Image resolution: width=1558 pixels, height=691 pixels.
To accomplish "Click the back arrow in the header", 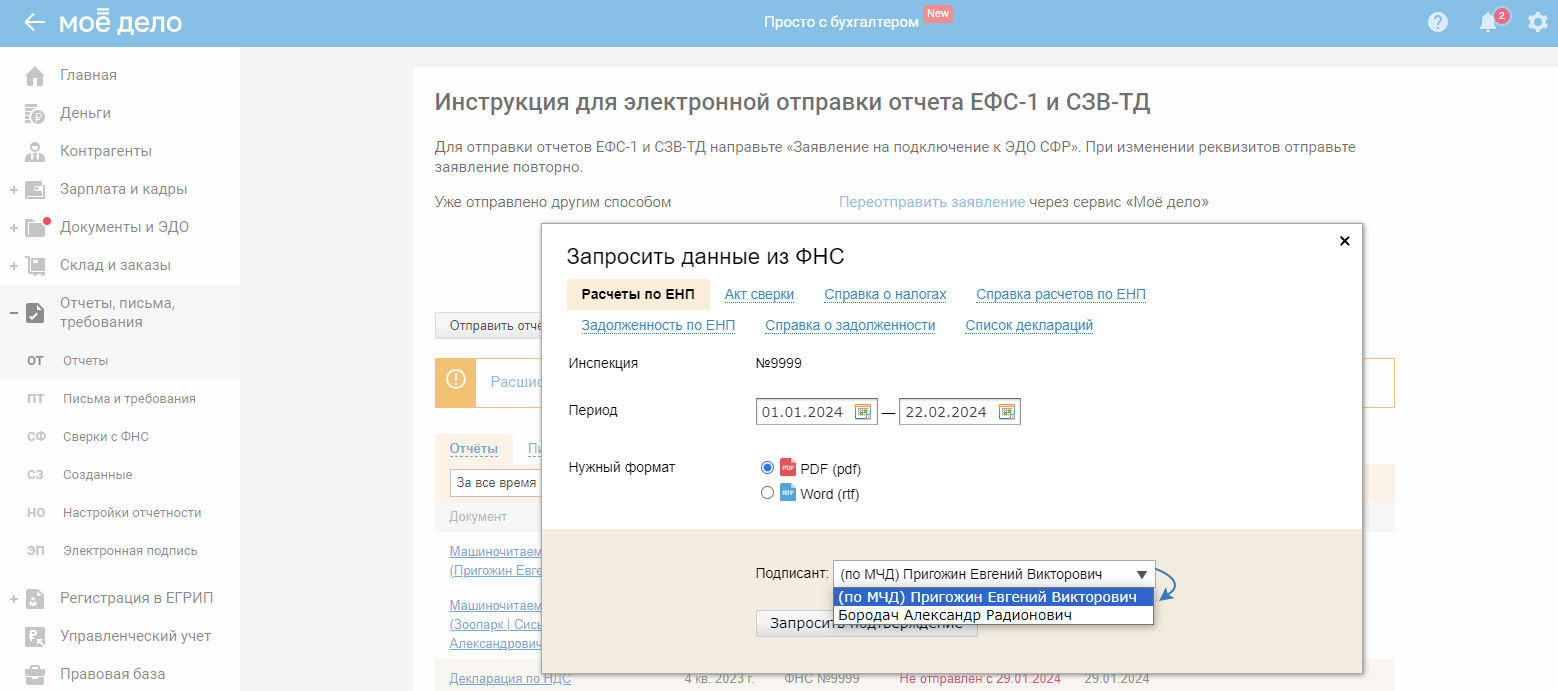I will coord(35,22).
